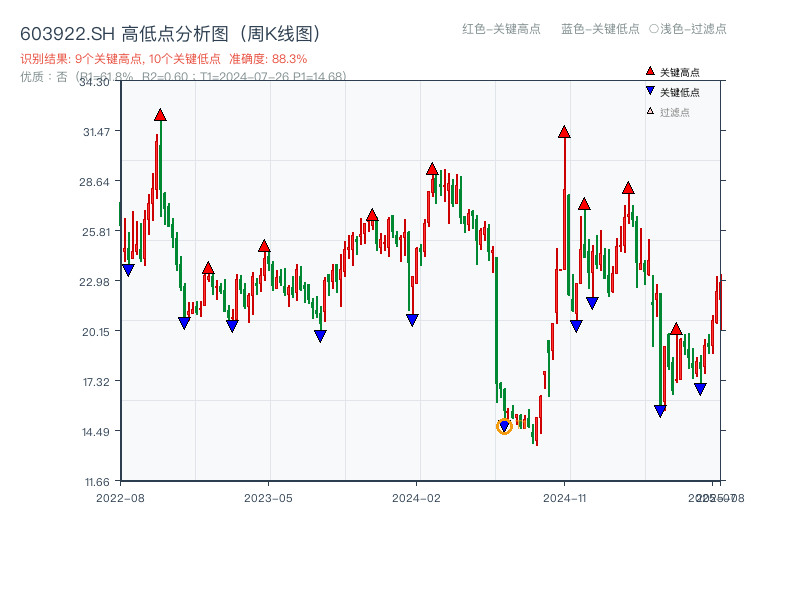Click the header text 浅色-过滤点
Image resolution: width=800 pixels, height=600 pixels.
tap(693, 29)
